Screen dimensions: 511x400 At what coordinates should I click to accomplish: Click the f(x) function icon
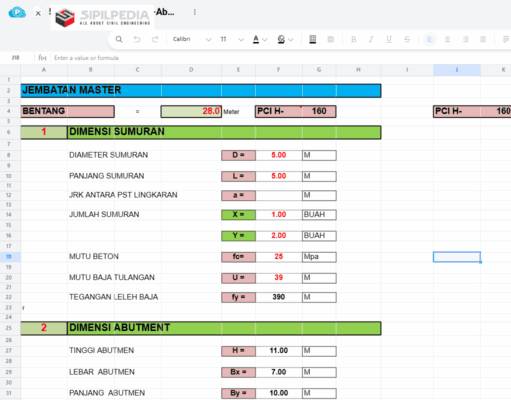coord(42,58)
